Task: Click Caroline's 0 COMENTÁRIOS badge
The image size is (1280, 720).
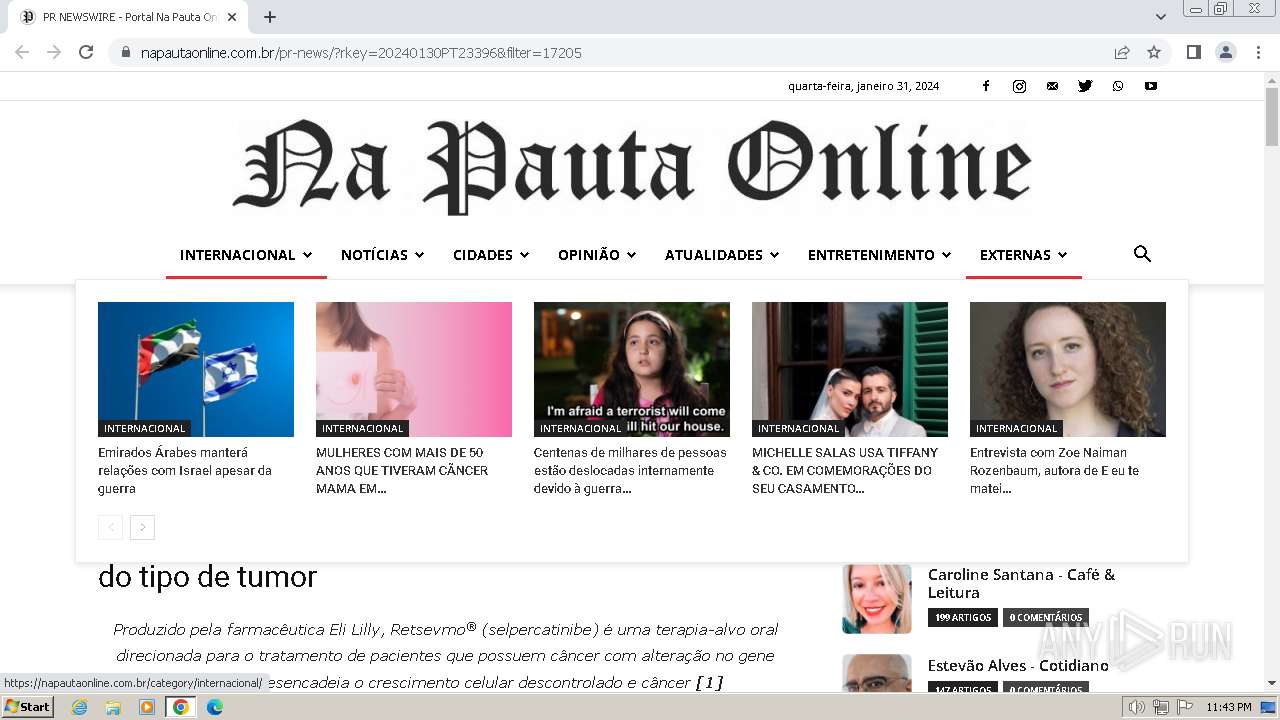Action: (x=1045, y=618)
